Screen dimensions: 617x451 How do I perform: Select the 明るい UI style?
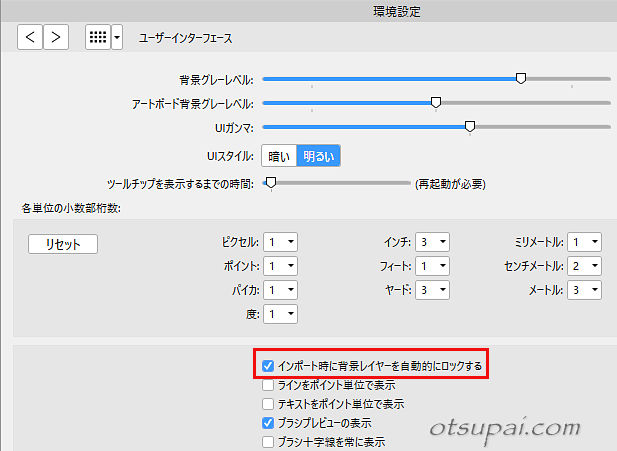tap(320, 155)
